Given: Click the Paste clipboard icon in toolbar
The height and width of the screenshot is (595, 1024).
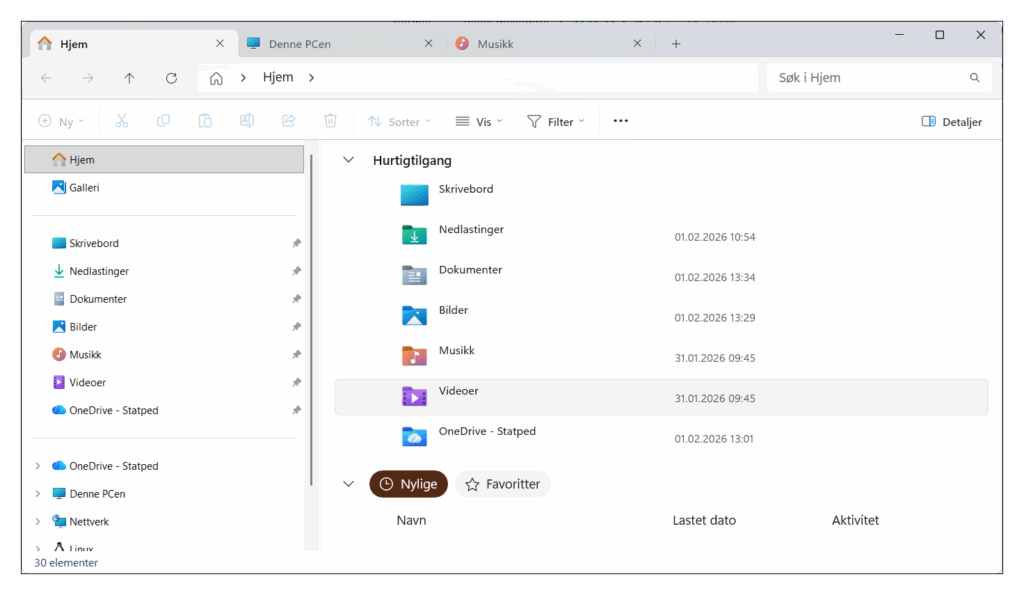Looking at the screenshot, I should [x=205, y=121].
